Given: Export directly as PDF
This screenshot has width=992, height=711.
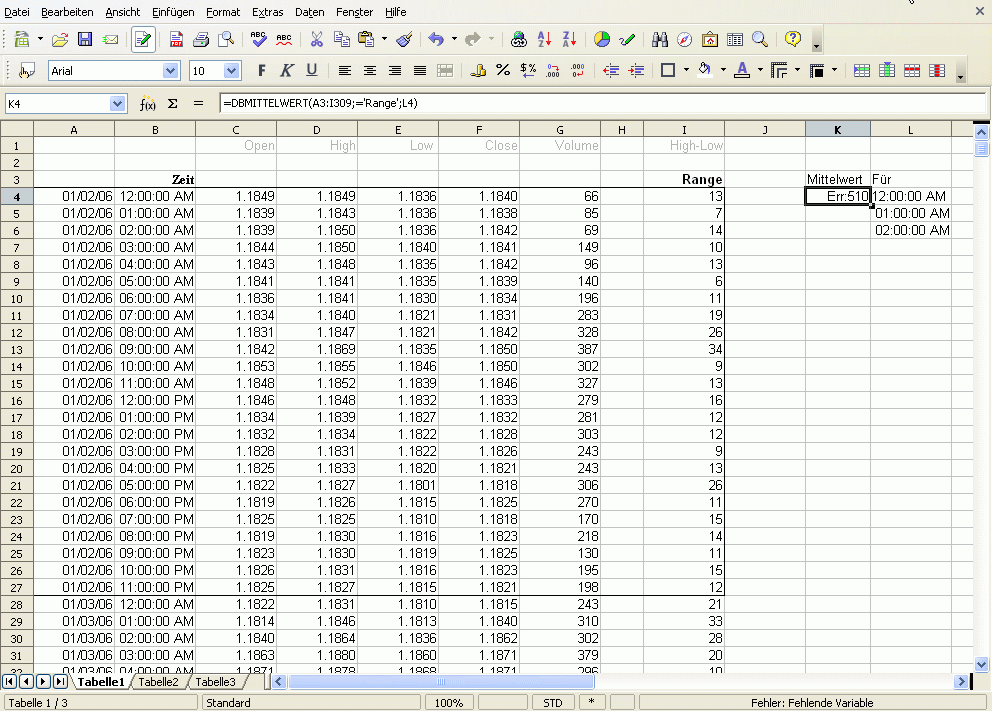Looking at the screenshot, I should [x=176, y=40].
